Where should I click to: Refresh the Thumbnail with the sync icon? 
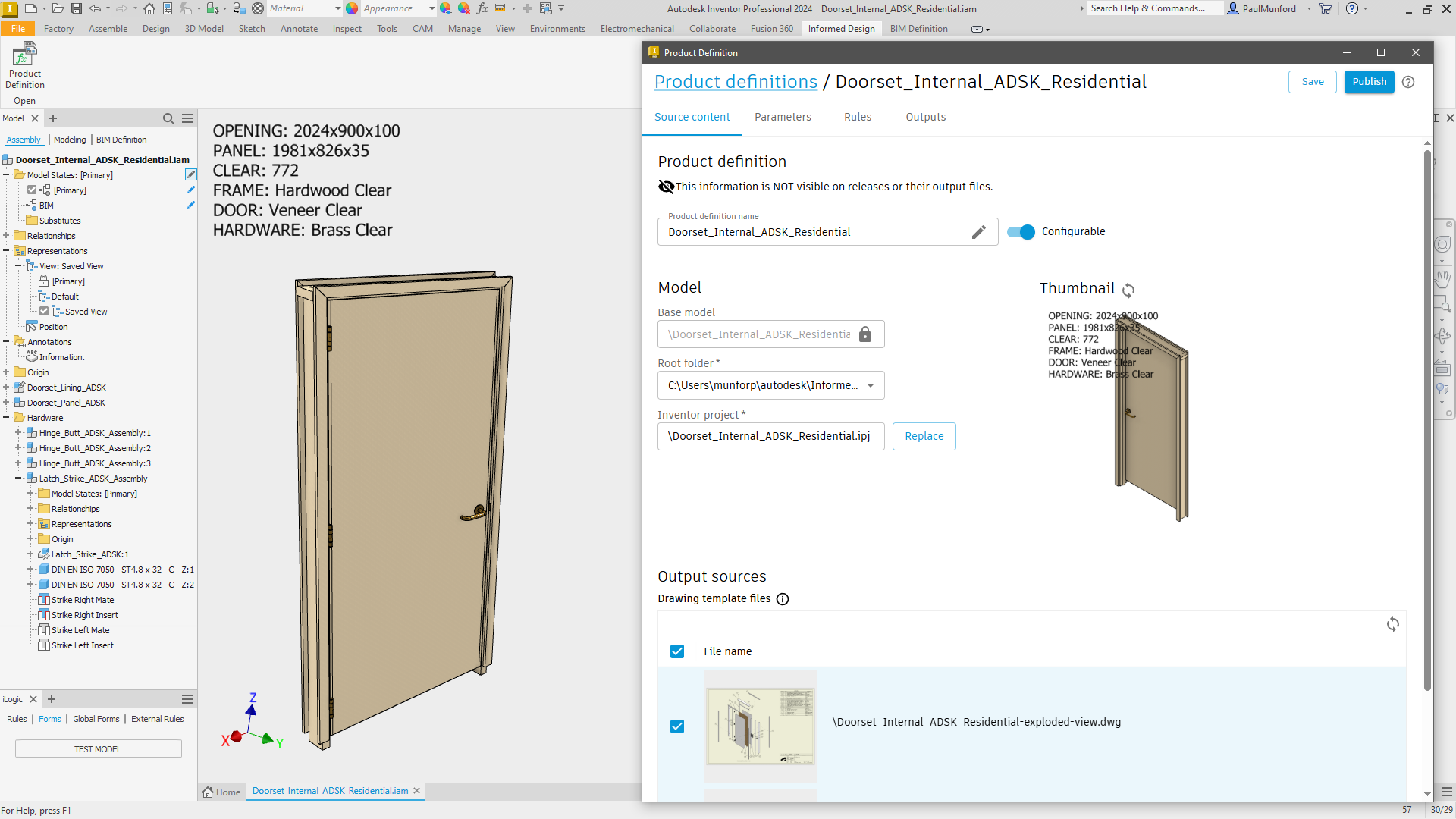coord(1128,290)
